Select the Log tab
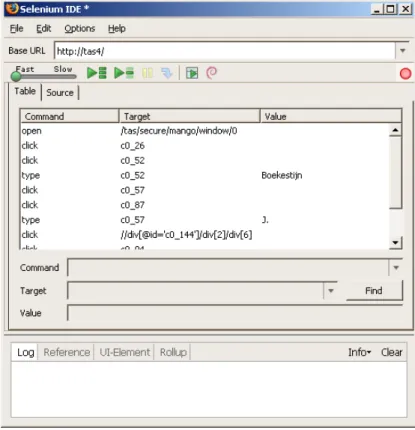 [x=25, y=352]
